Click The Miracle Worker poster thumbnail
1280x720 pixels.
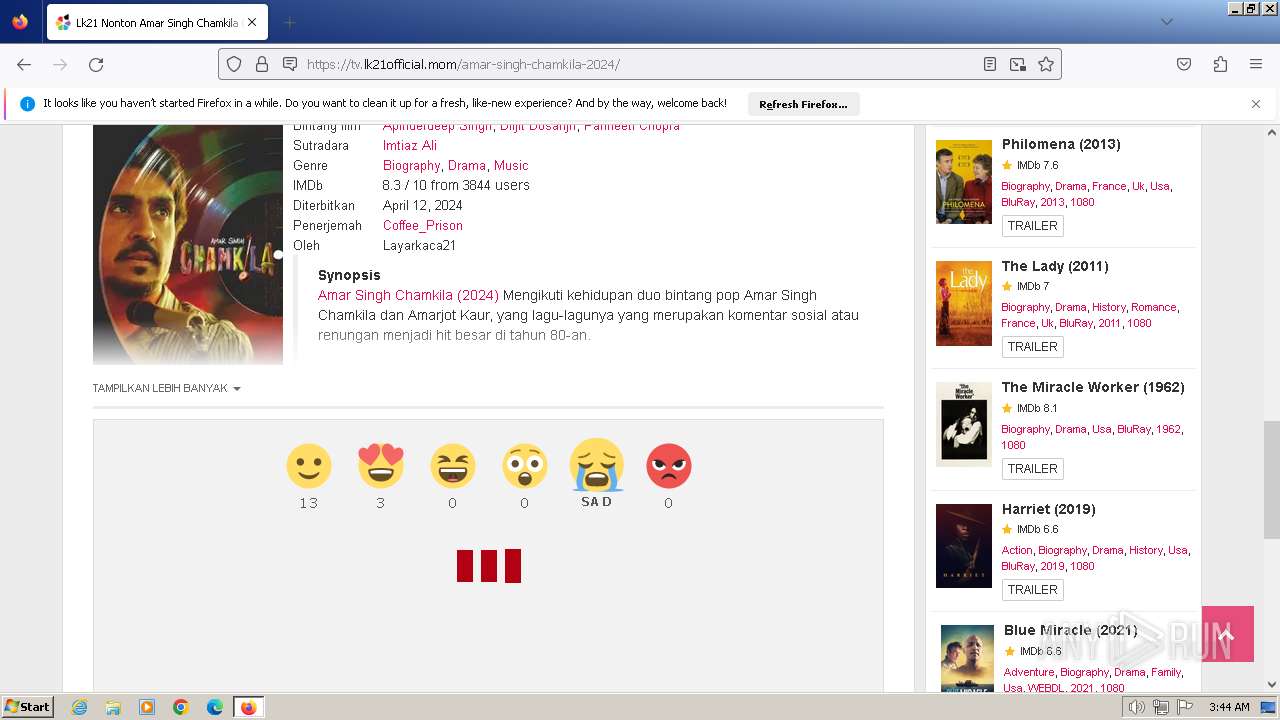(x=964, y=424)
